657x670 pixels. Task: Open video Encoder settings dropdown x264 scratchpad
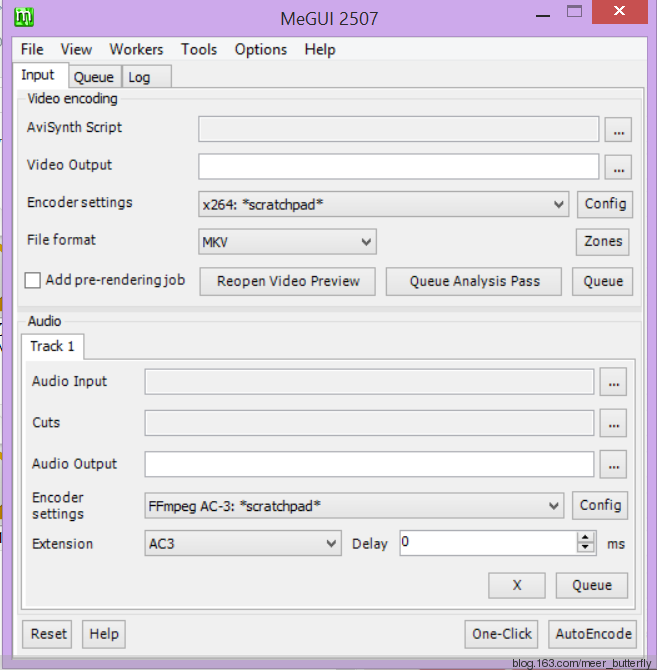tap(383, 204)
